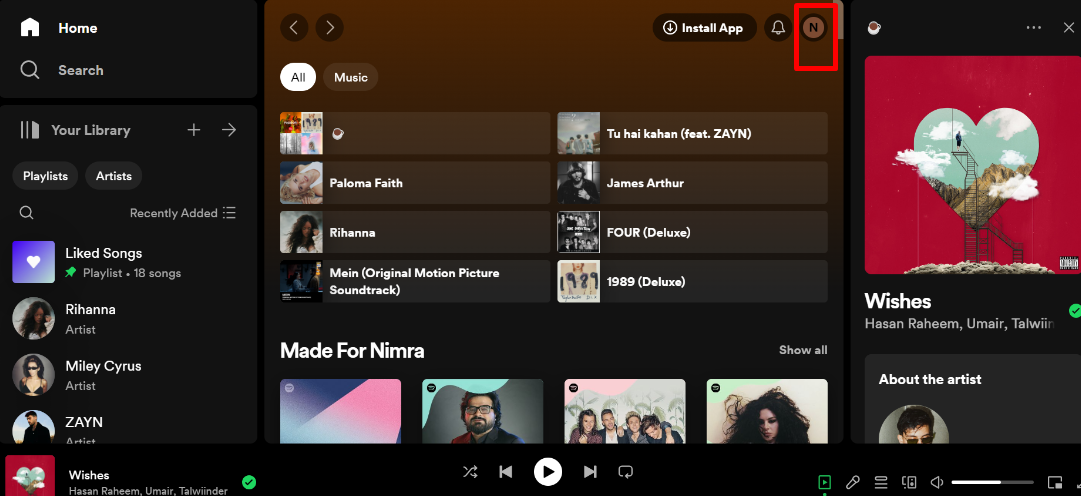This screenshot has width=1081, height=496.
Task: Open the pink-blue gradient mix in Made For Nimra
Action: click(341, 411)
